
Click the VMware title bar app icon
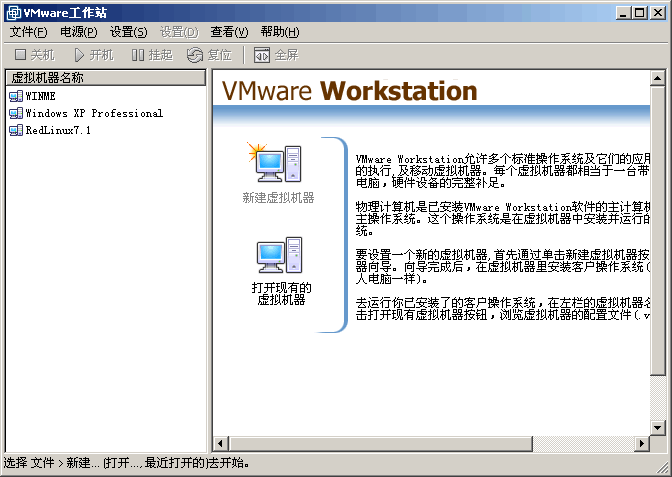coord(14,12)
